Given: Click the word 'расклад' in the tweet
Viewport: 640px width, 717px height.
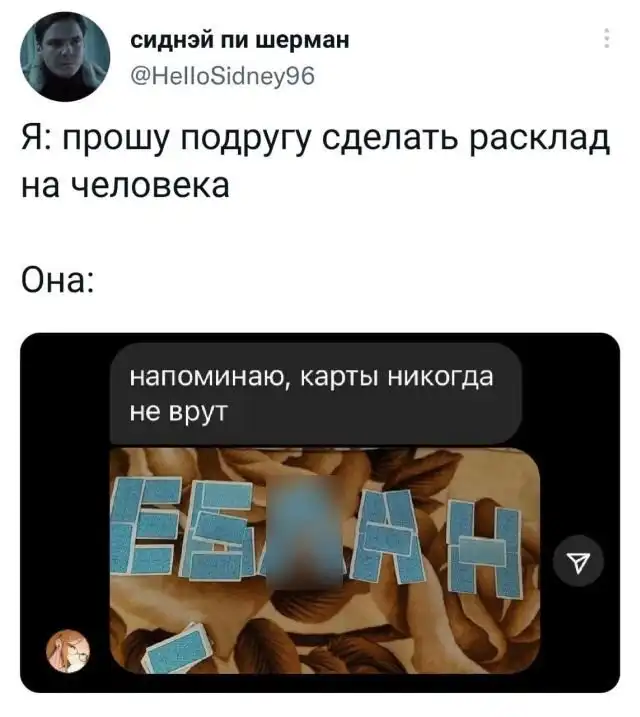Looking at the screenshot, I should pyautogui.click(x=539, y=139).
